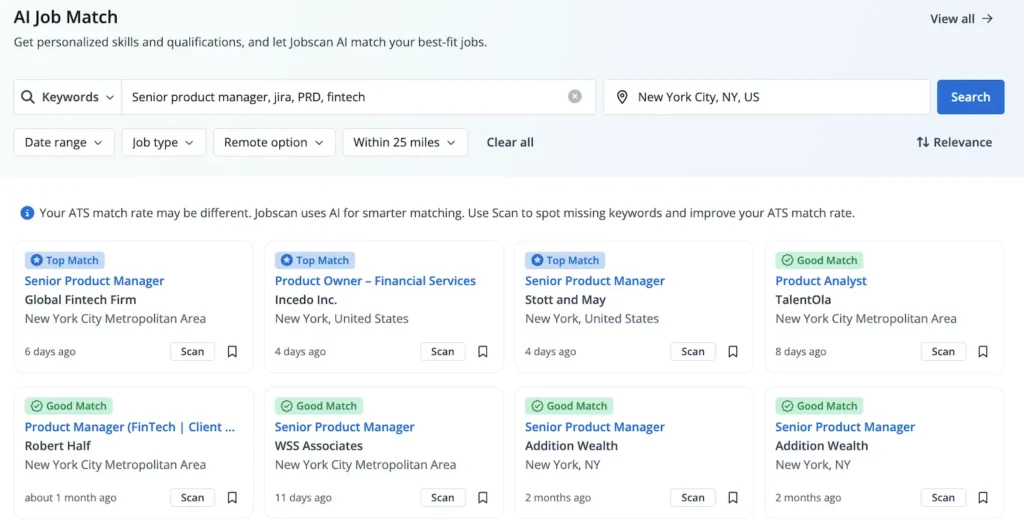Bookmark the WSS Associates job card

coord(482,498)
